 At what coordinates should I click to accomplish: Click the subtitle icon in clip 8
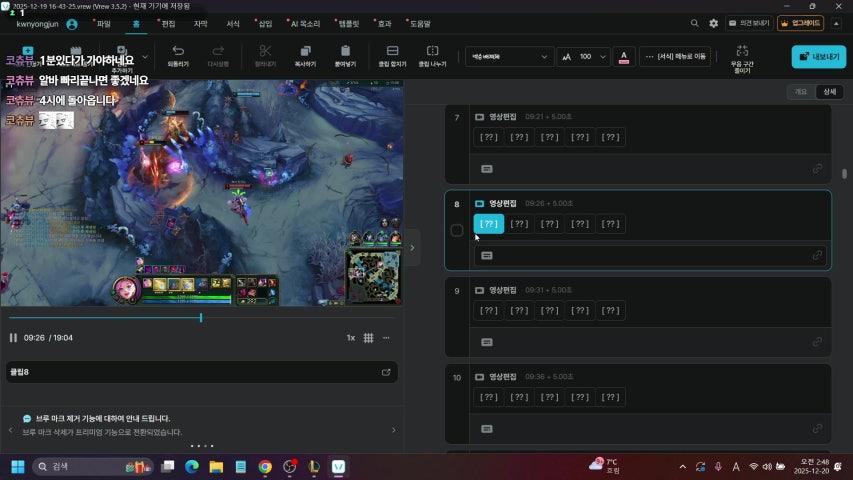pos(487,256)
